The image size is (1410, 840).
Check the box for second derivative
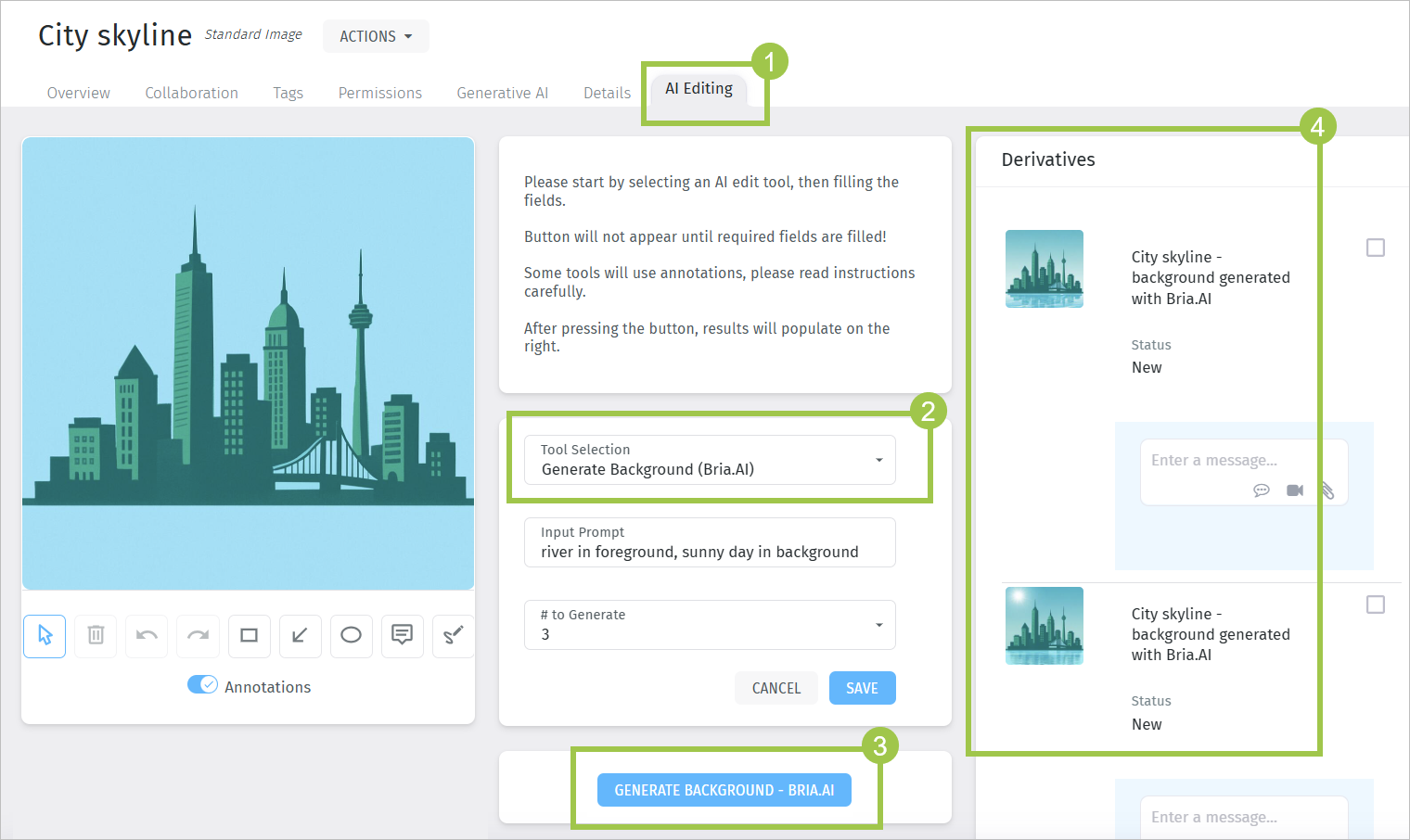[x=1376, y=605]
